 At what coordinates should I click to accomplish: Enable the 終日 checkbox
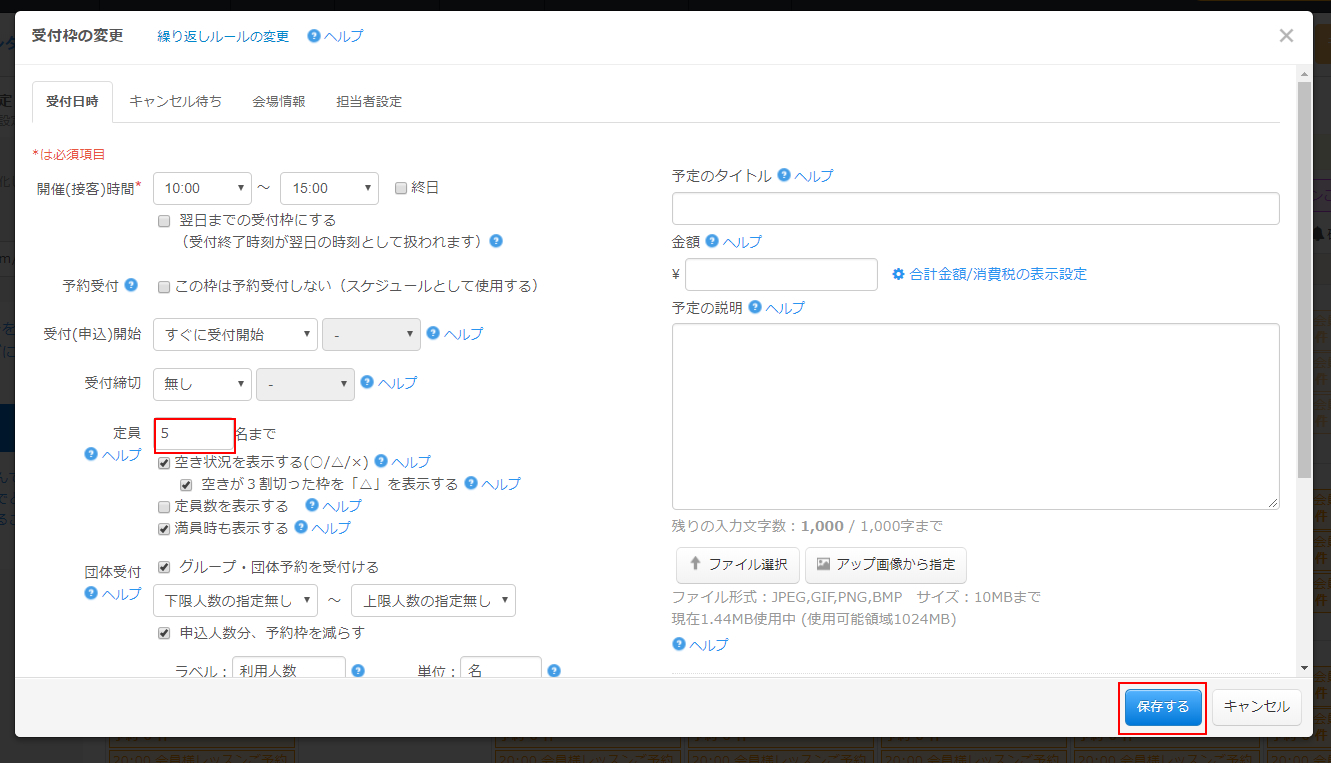pos(401,187)
